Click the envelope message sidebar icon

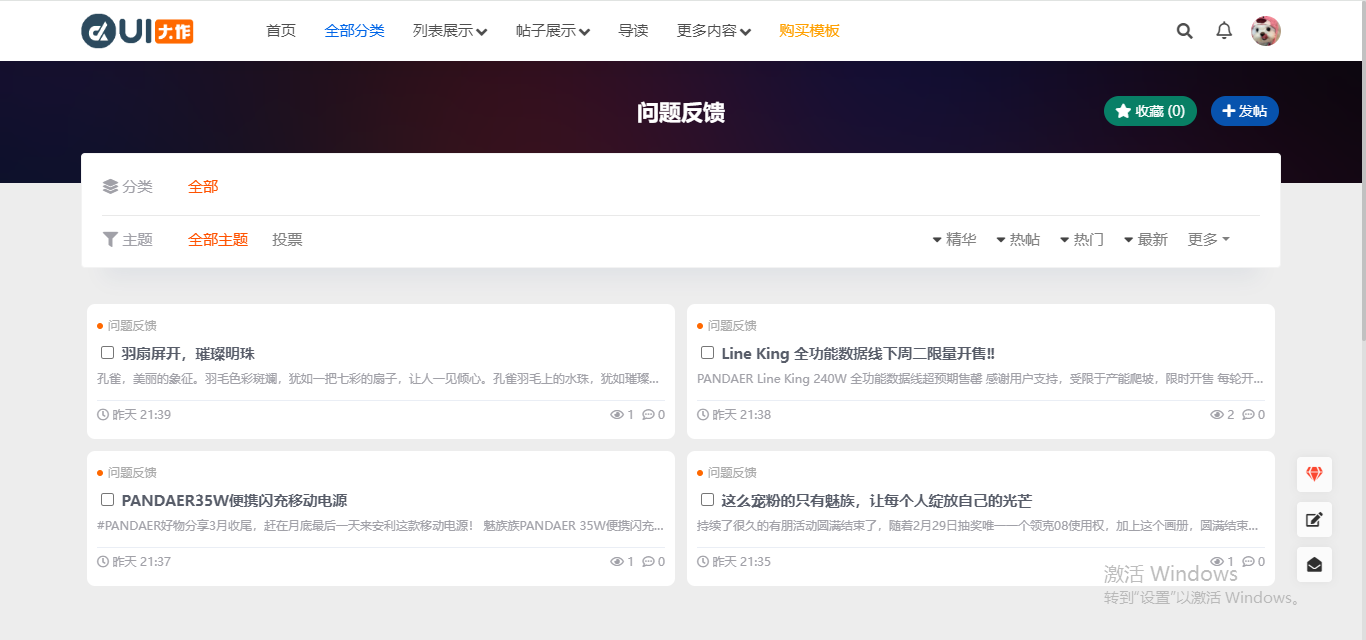pos(1314,565)
